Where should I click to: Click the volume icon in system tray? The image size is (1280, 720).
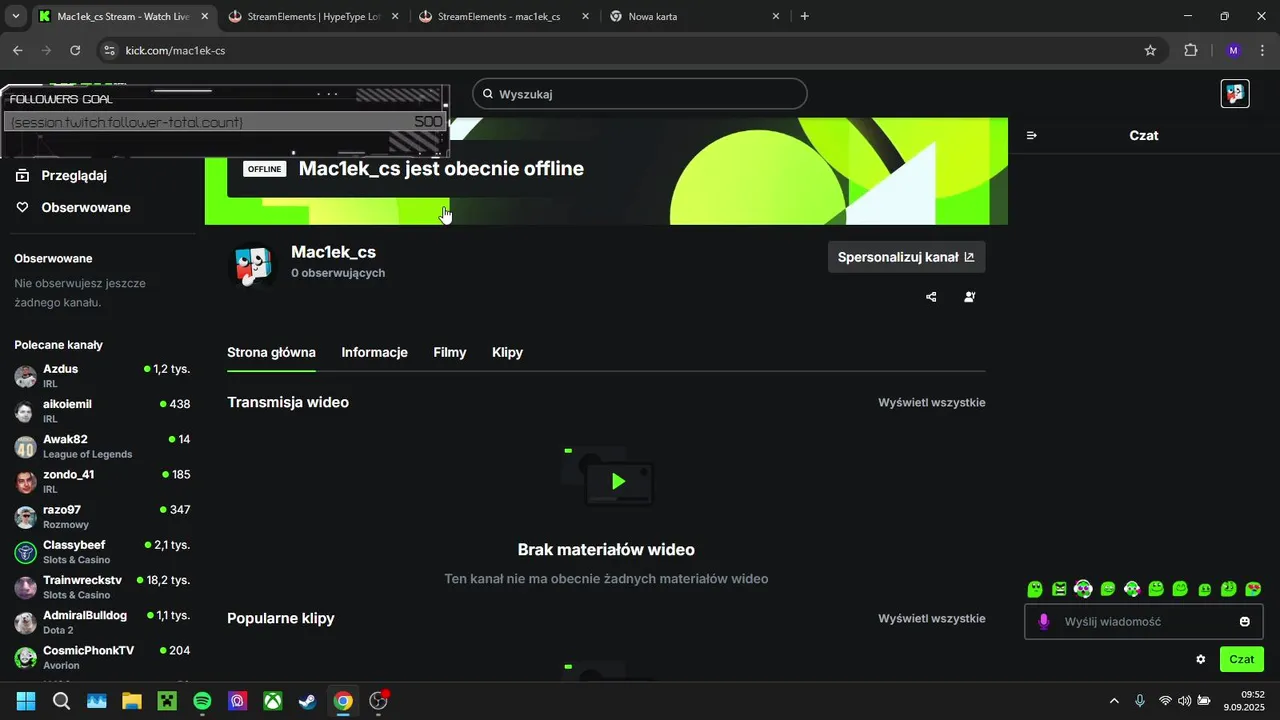(1185, 701)
